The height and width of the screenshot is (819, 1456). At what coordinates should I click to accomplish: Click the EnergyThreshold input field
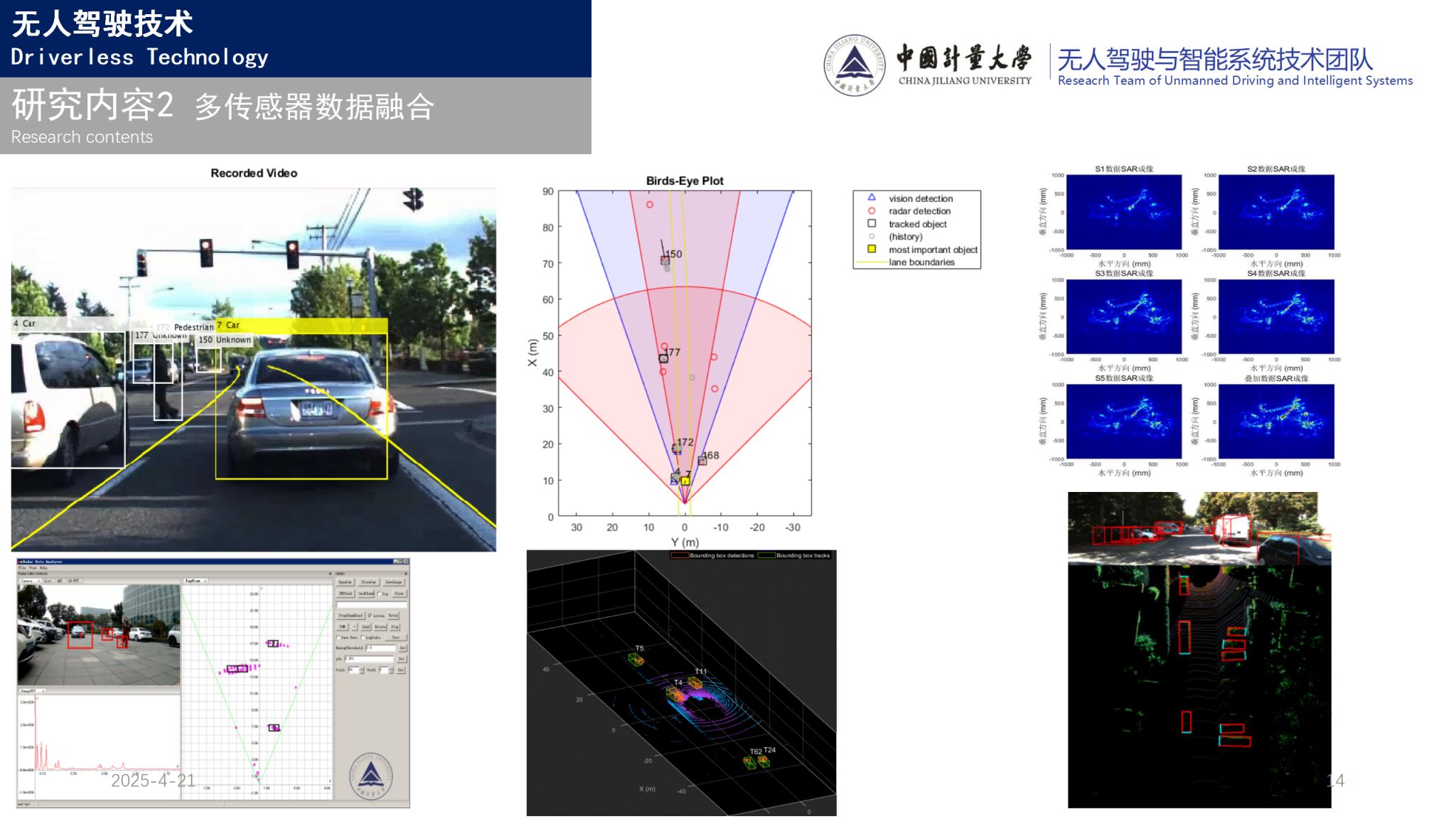pos(380,648)
